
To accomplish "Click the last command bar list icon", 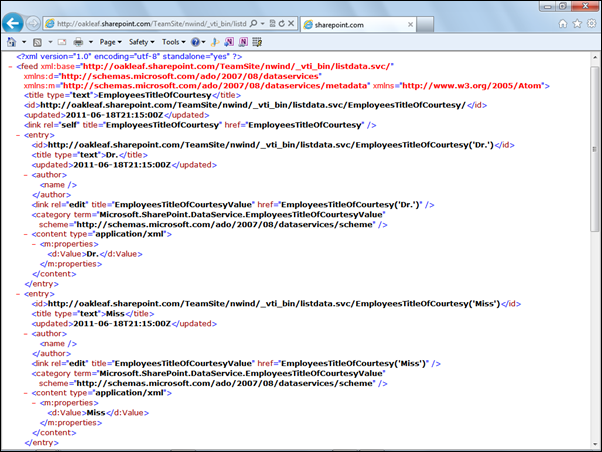I will tap(257, 42).
